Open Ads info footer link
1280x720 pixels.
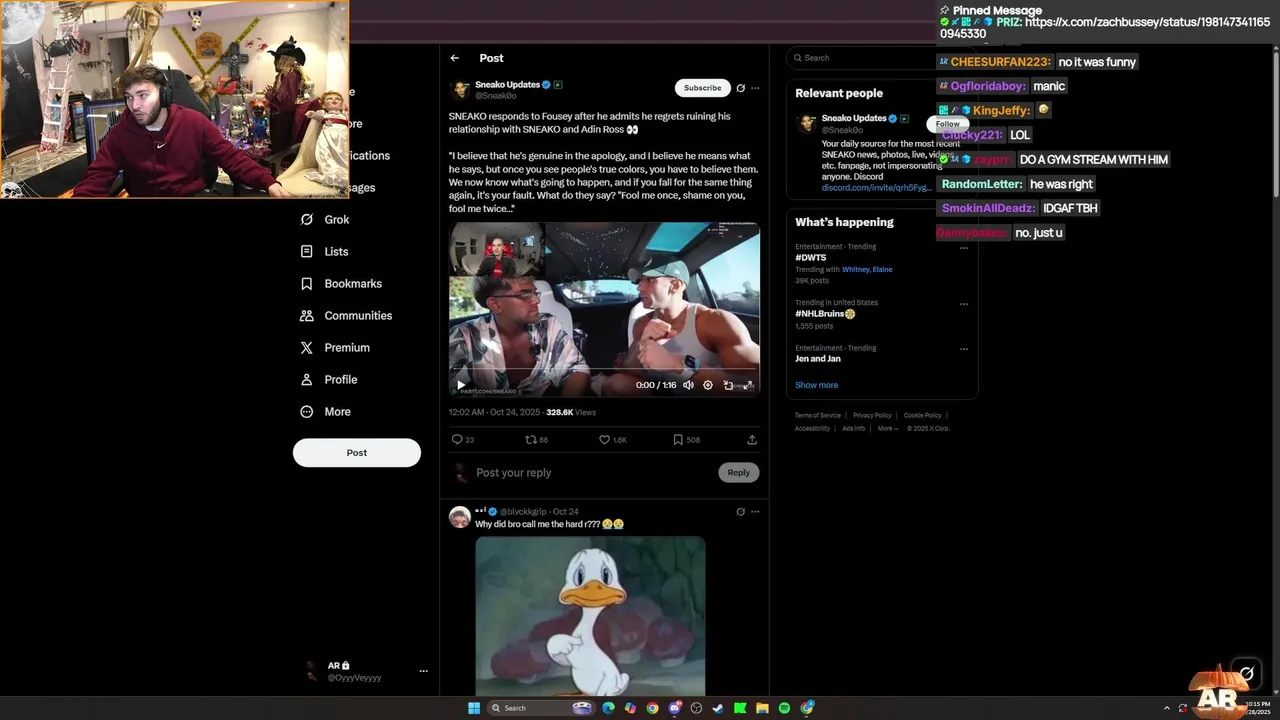click(x=854, y=429)
